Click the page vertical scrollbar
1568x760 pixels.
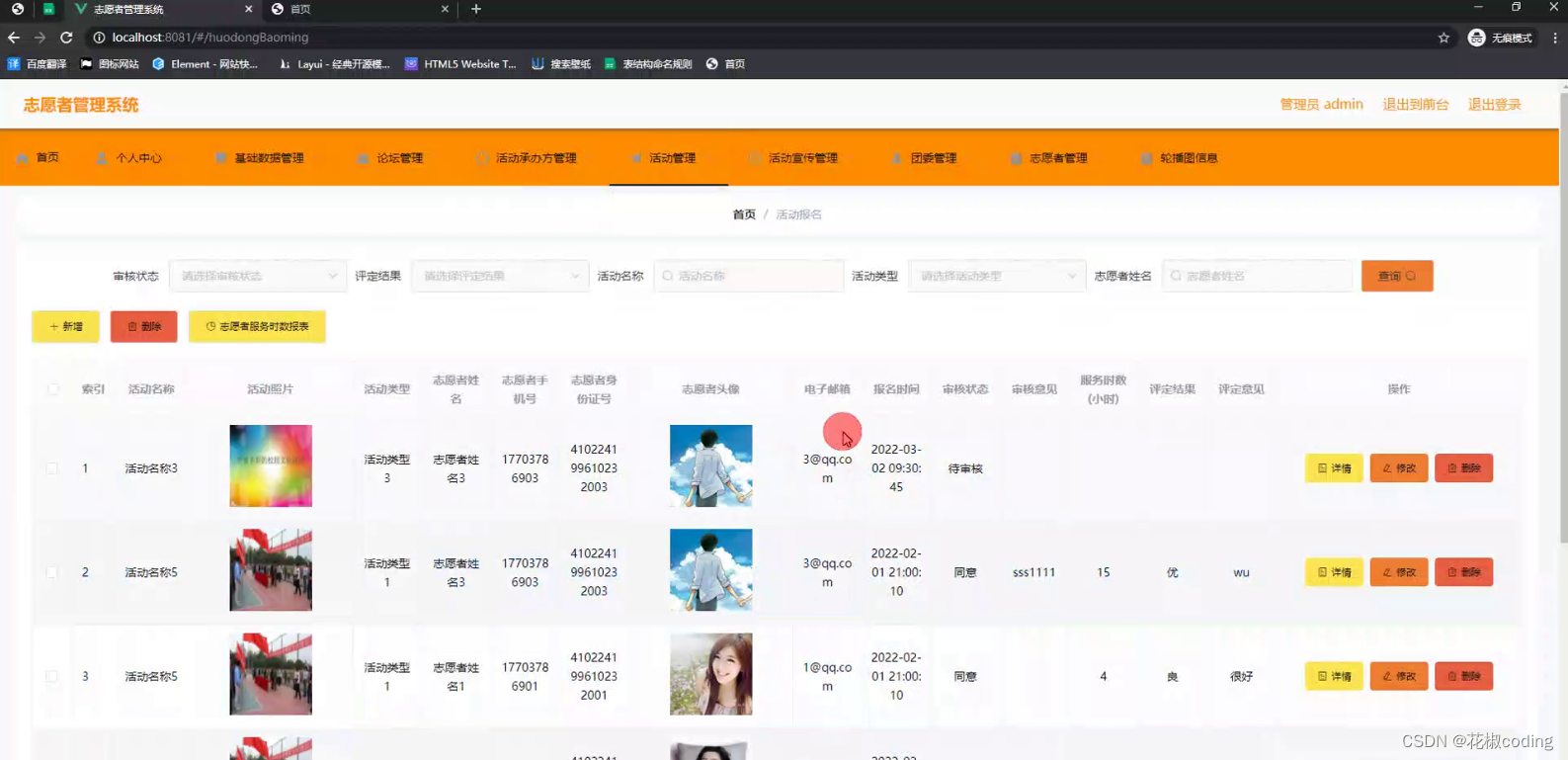tap(1563, 316)
